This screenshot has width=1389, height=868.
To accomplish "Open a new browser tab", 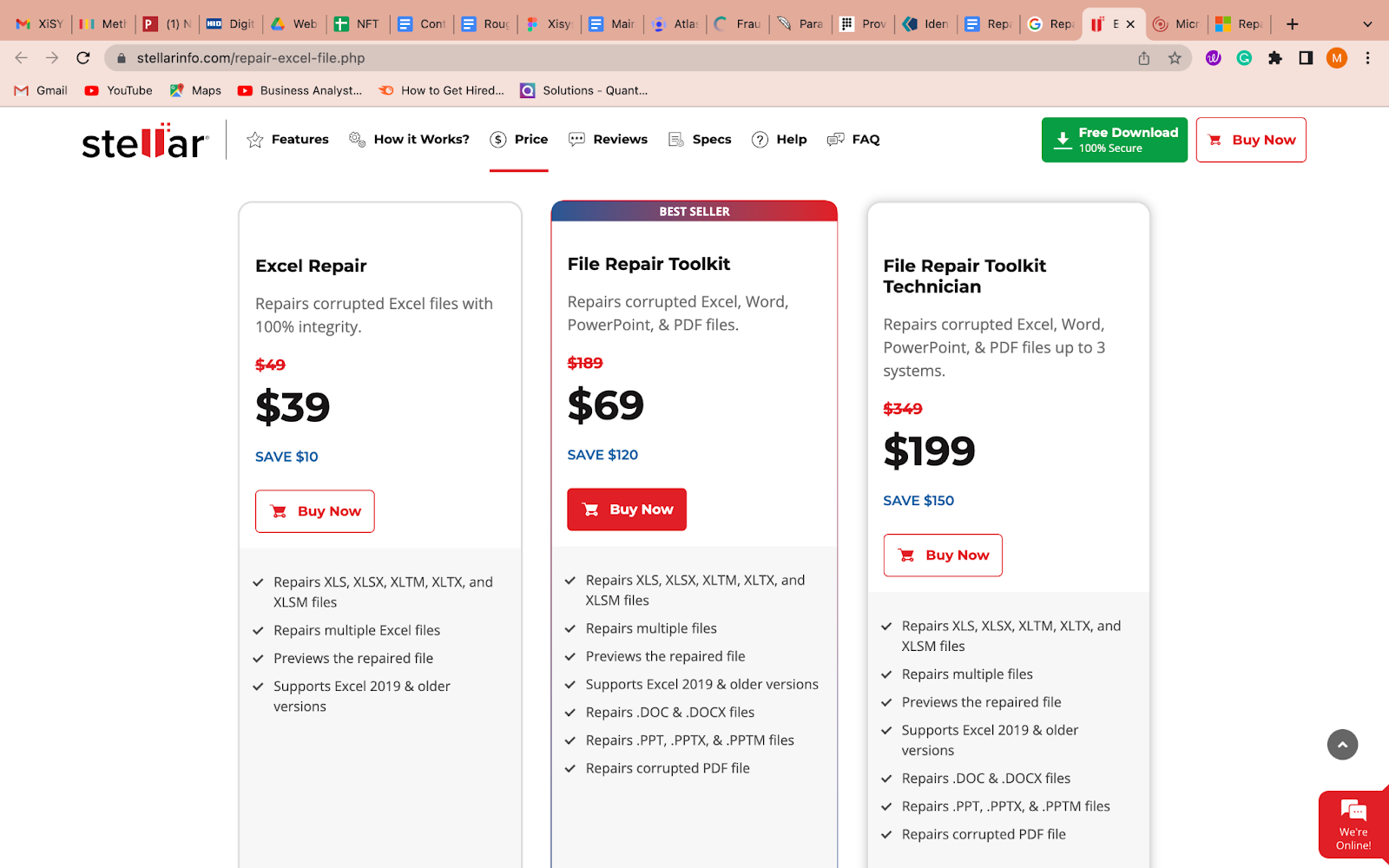I will [1293, 24].
